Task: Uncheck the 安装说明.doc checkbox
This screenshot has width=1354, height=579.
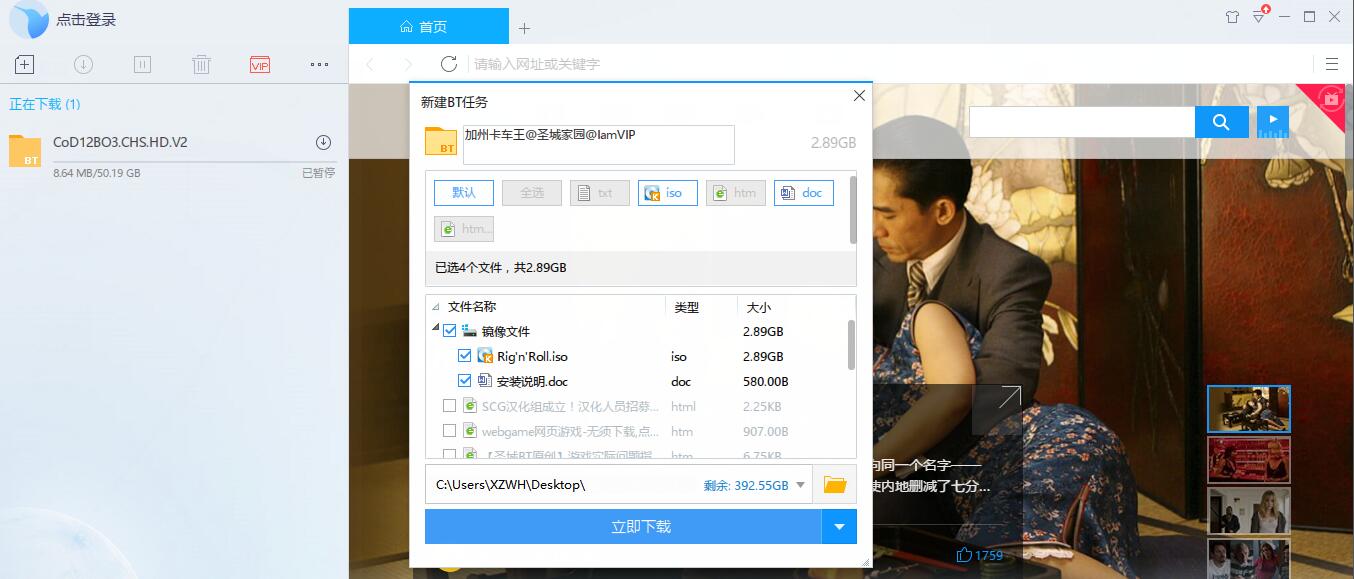Action: 464,381
